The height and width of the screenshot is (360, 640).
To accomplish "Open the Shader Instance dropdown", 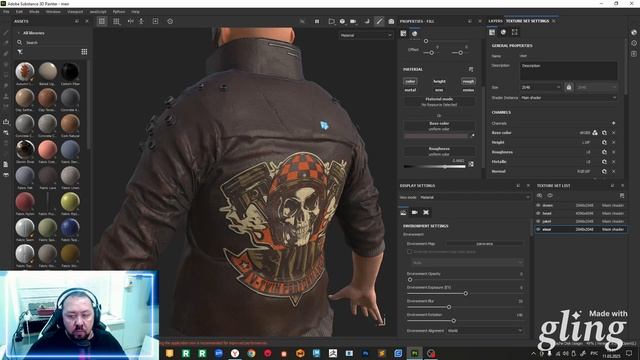I will [x=568, y=98].
